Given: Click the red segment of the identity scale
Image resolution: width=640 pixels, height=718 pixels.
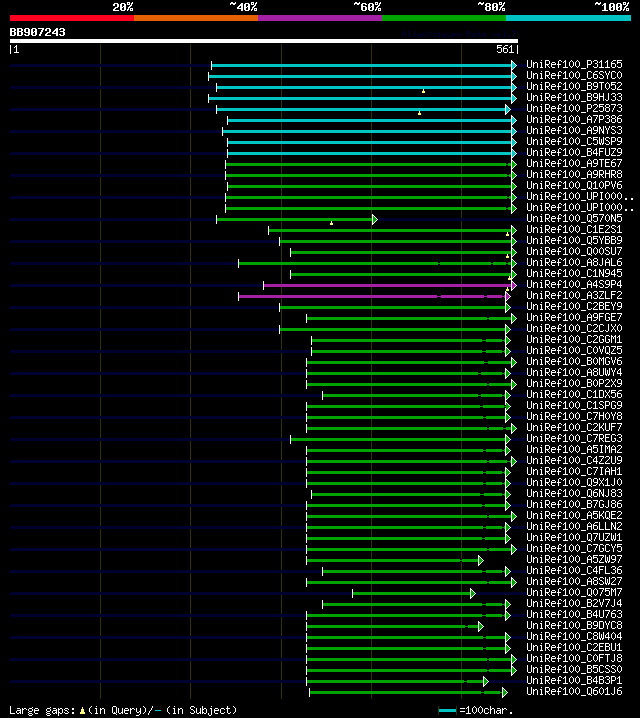Looking at the screenshot, I should [x=72, y=18].
